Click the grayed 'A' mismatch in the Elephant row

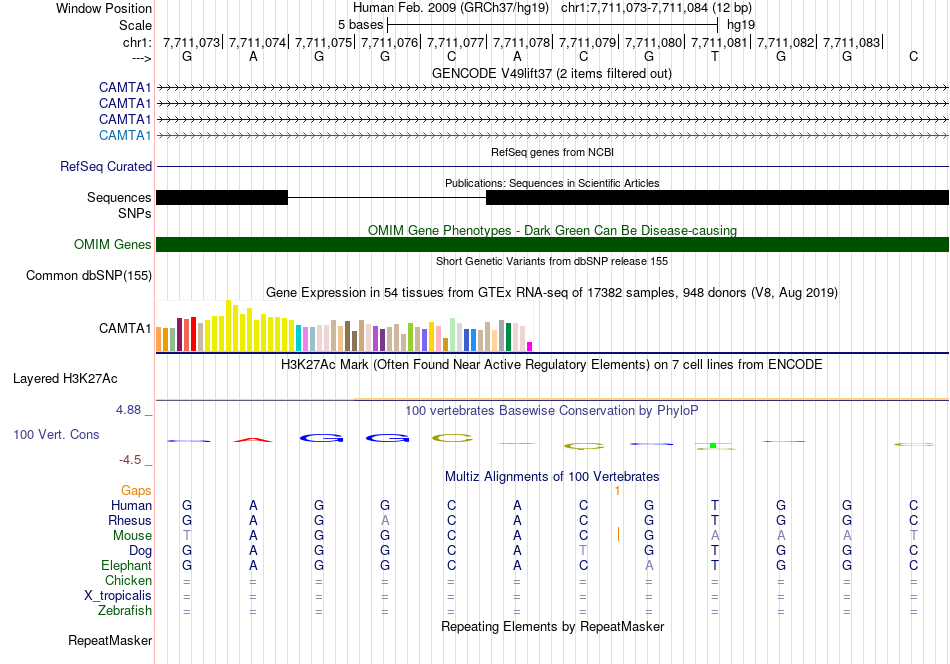(x=649, y=565)
